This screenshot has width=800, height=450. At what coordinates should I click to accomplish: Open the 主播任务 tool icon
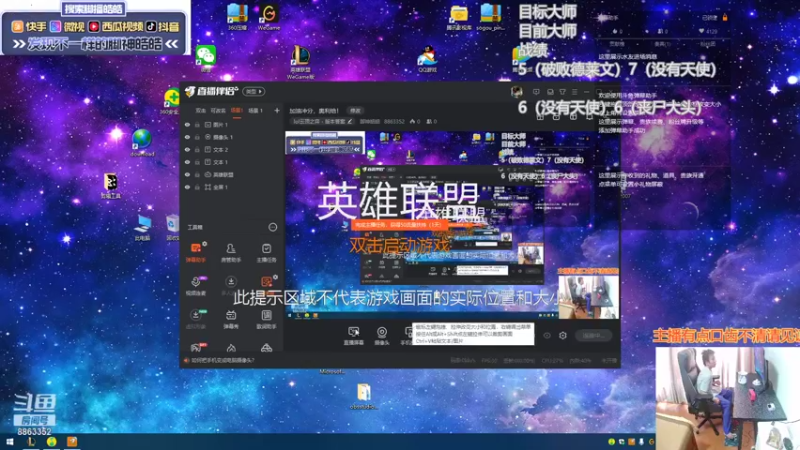[x=266, y=253]
